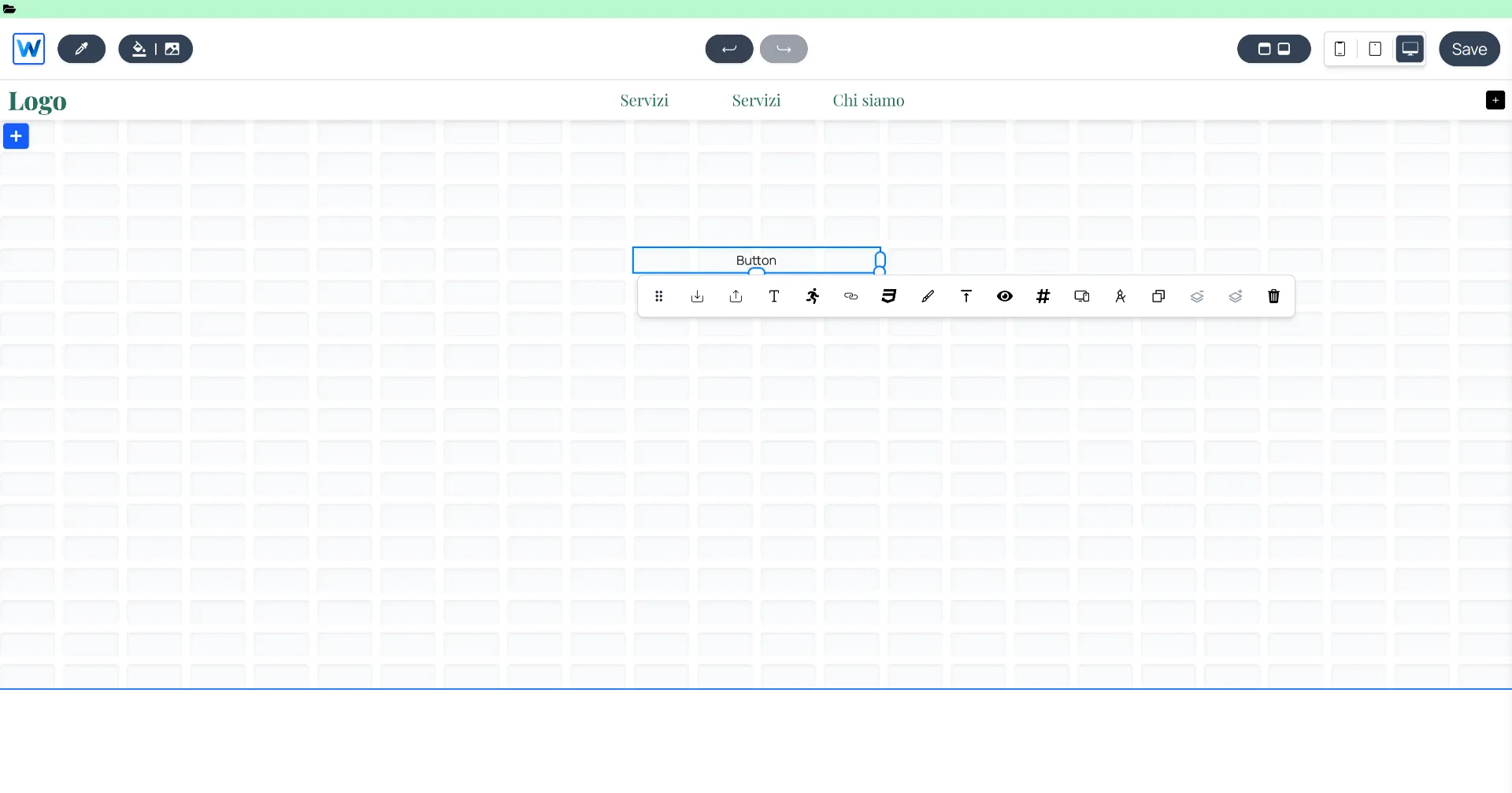
Task: Switch to mobile phone preview
Action: point(1340,49)
